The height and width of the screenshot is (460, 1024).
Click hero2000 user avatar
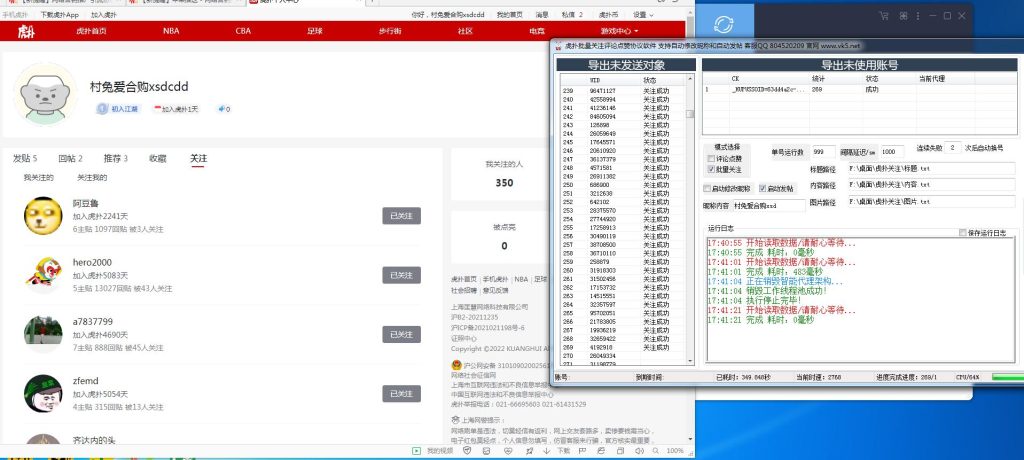(x=38, y=274)
